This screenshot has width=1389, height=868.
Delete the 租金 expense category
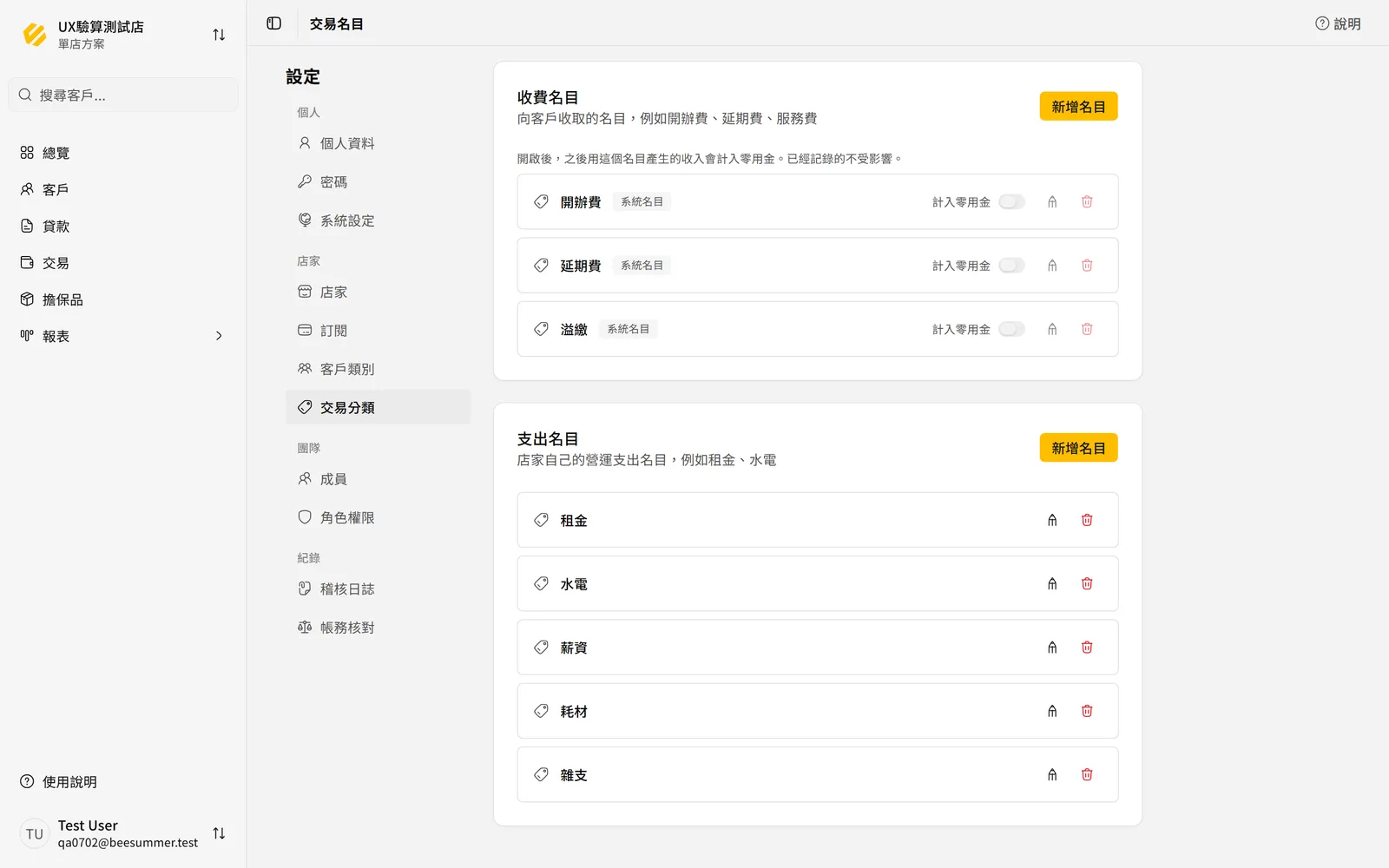[x=1087, y=520]
